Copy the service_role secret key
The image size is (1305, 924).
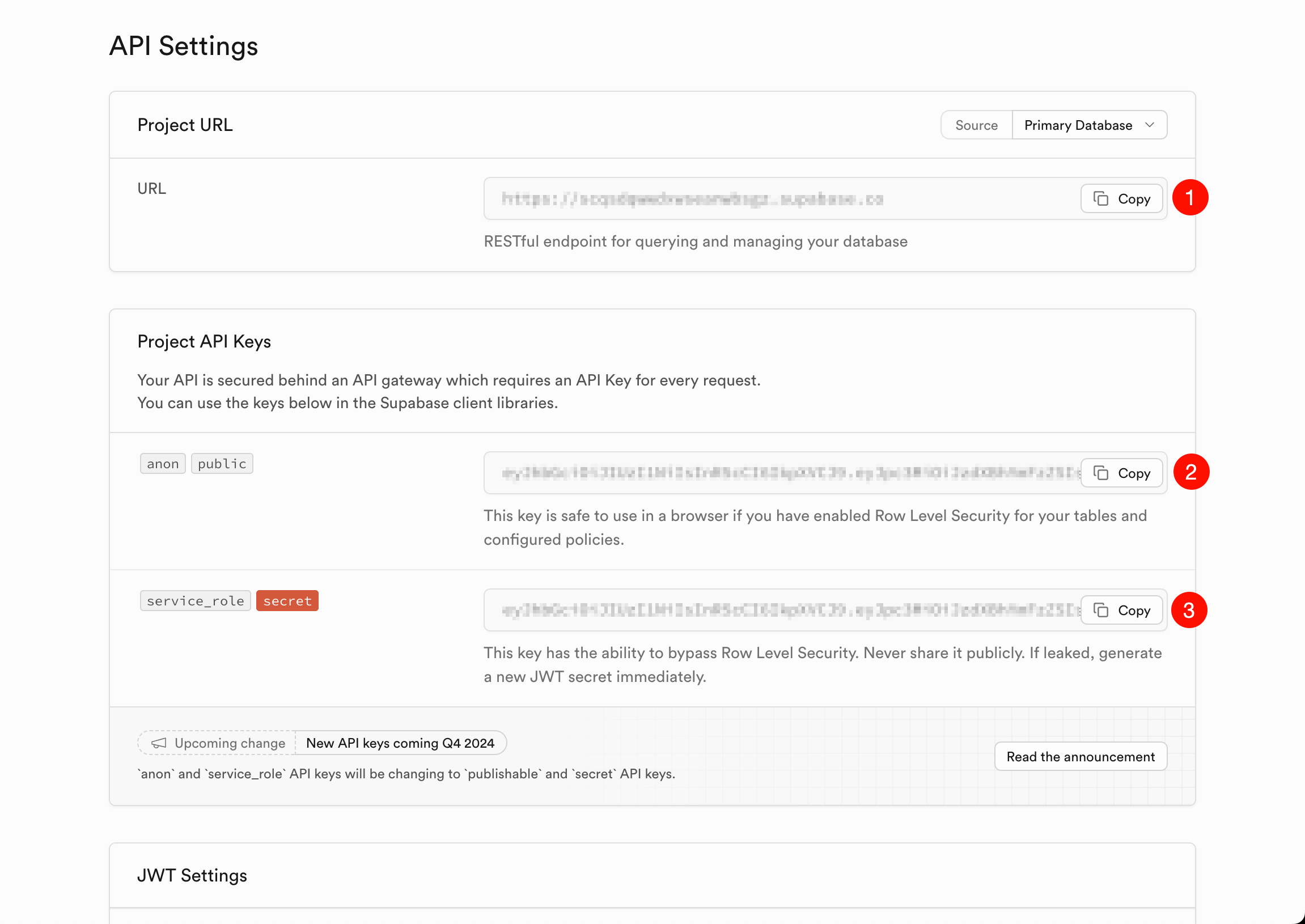[1121, 610]
